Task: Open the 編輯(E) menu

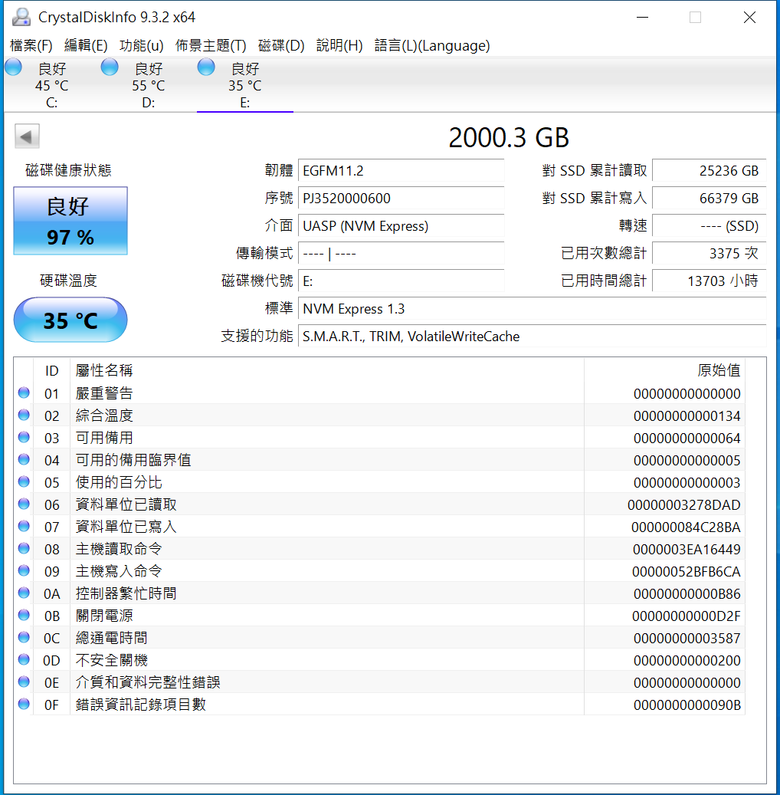Action: 86,46
